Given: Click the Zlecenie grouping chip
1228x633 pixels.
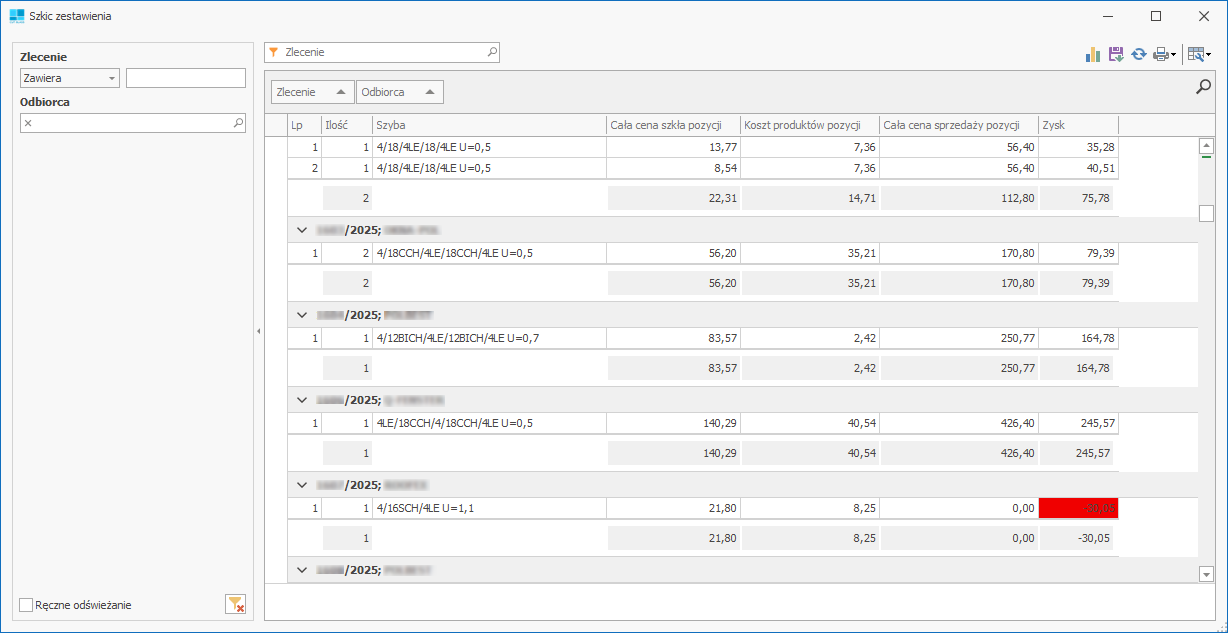Looking at the screenshot, I should (312, 92).
